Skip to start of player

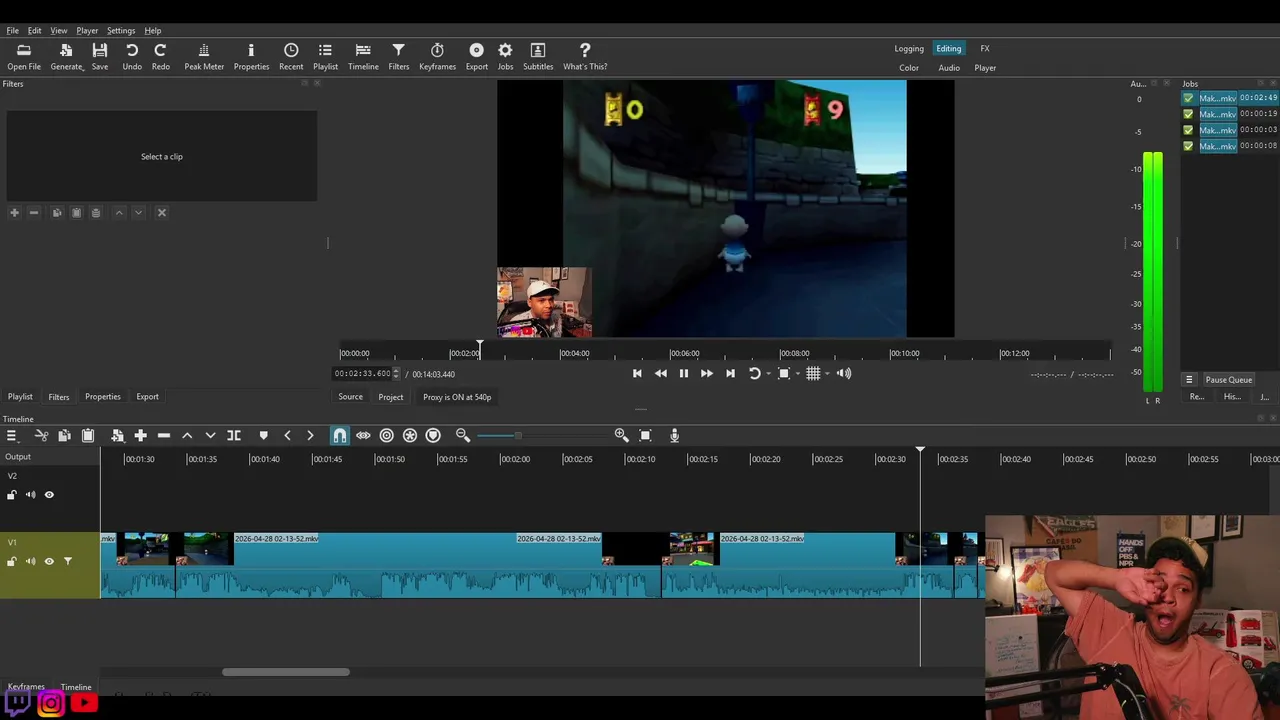click(637, 373)
